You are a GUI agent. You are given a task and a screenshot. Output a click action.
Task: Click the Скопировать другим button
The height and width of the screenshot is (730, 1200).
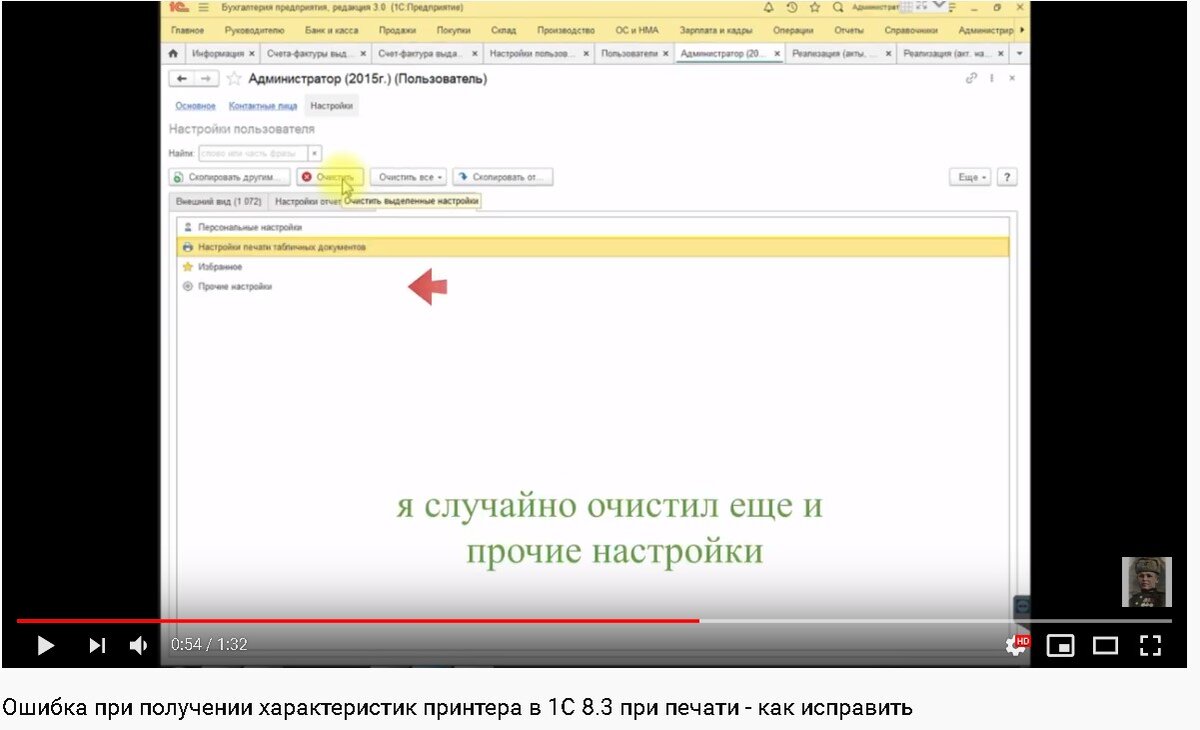(x=230, y=177)
